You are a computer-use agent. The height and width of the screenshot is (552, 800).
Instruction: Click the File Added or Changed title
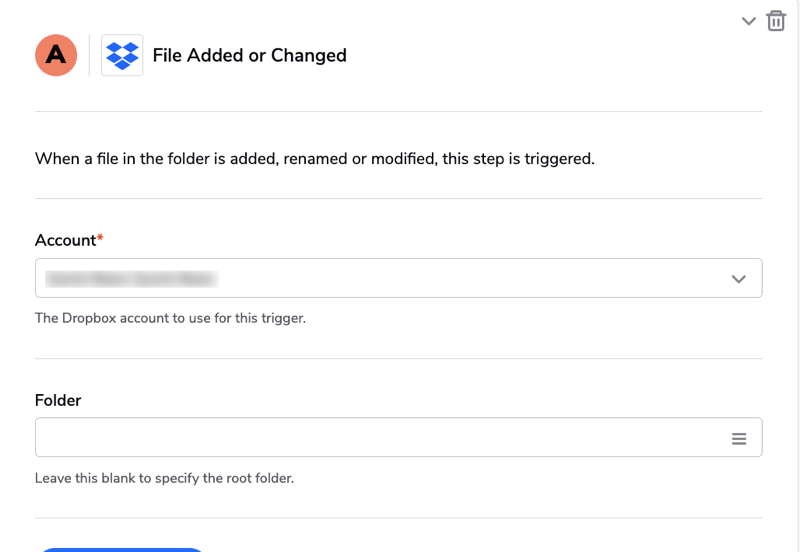(249, 56)
